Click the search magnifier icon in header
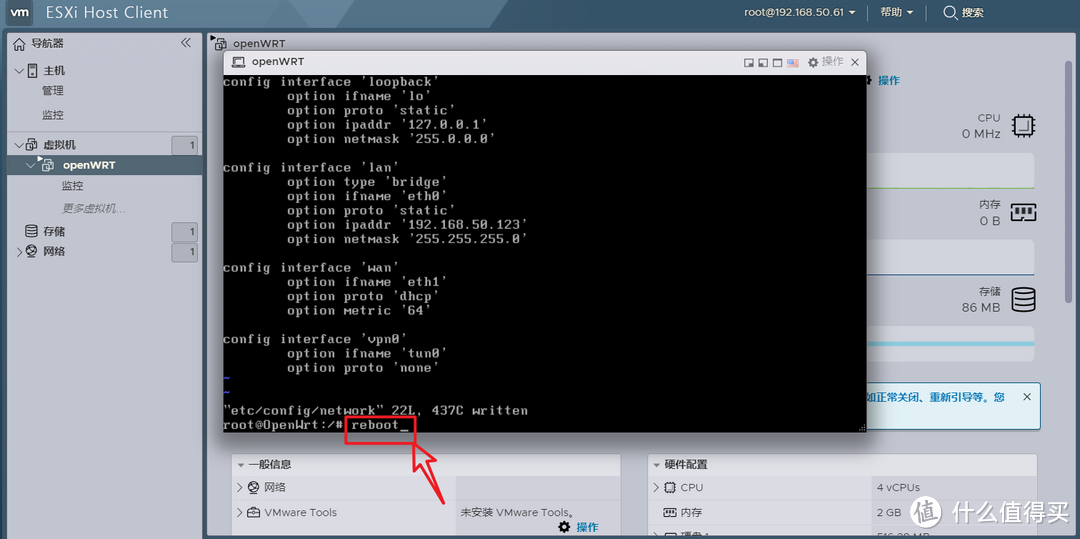Image resolution: width=1080 pixels, height=539 pixels. tap(950, 13)
